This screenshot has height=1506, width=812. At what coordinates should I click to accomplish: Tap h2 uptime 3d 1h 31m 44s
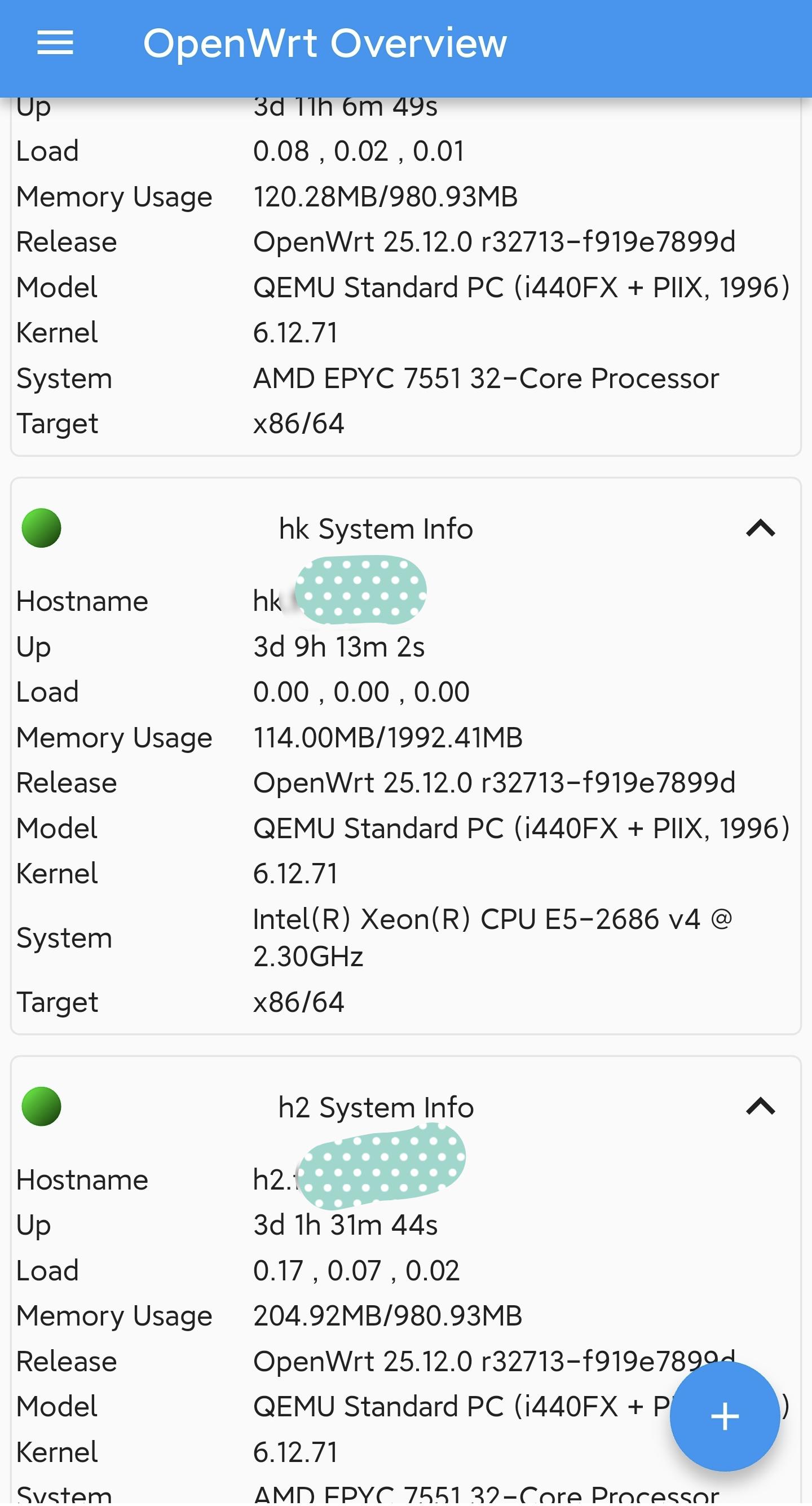(345, 1225)
